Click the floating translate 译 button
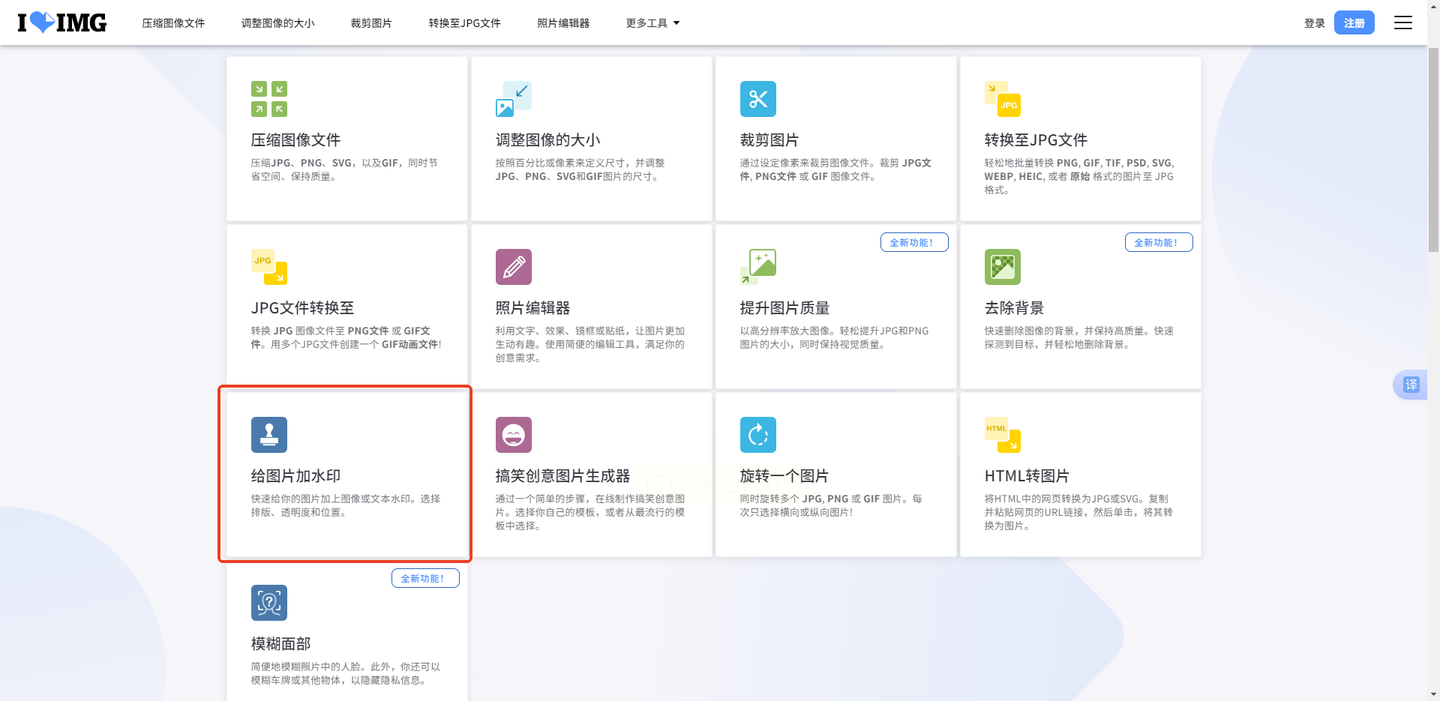Image resolution: width=1440 pixels, height=701 pixels. (1411, 385)
